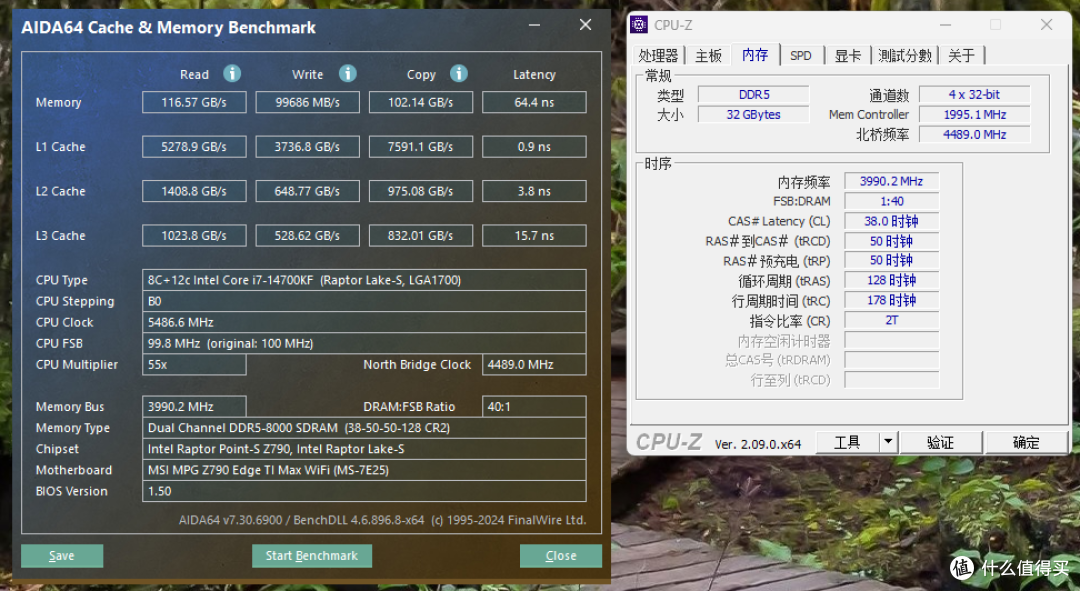Viewport: 1080px width, 591px height.
Task: Minimize the AIDA64 benchmark window
Action: coord(534,25)
